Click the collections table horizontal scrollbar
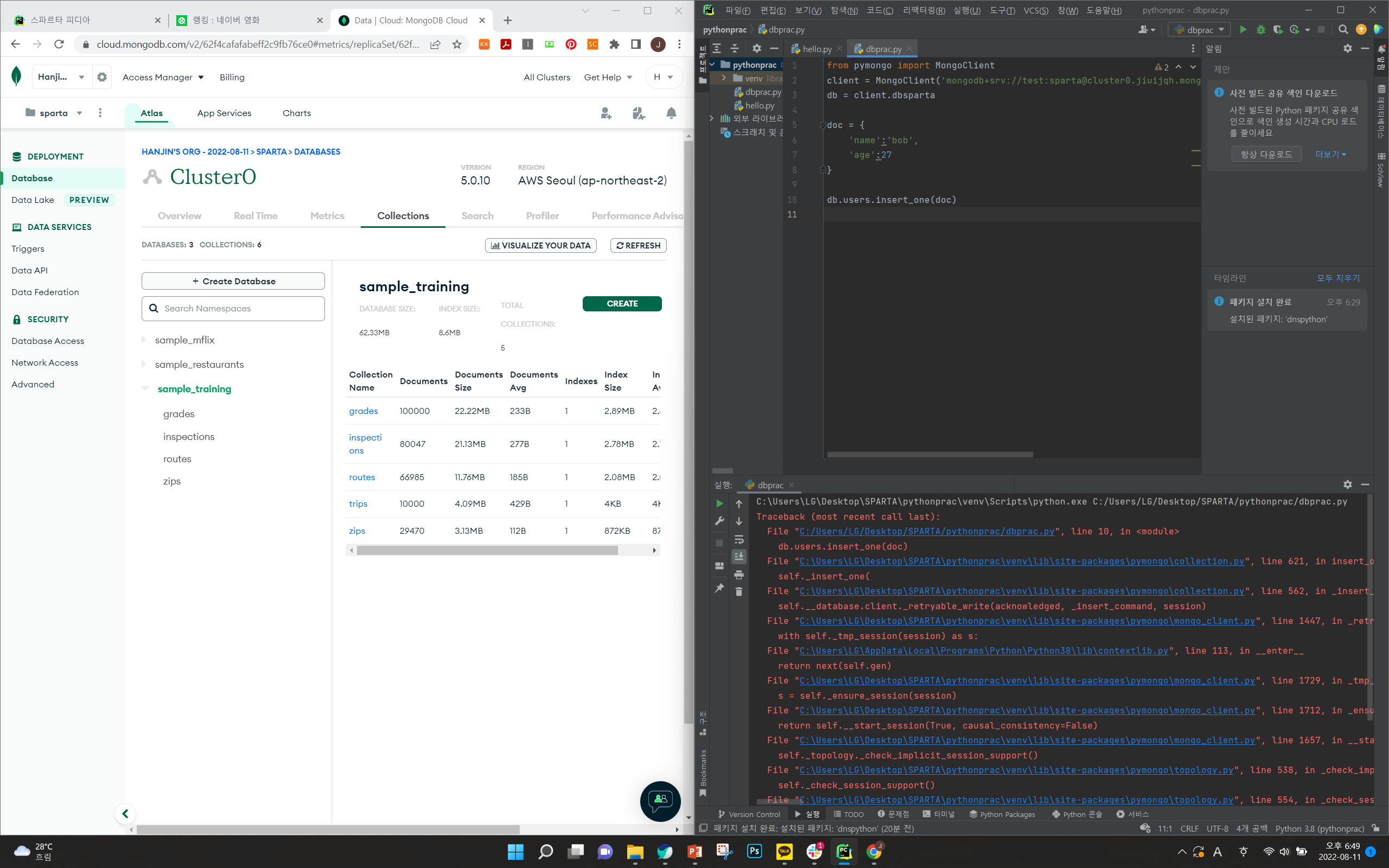Viewport: 1389px width, 868px height. [x=487, y=551]
